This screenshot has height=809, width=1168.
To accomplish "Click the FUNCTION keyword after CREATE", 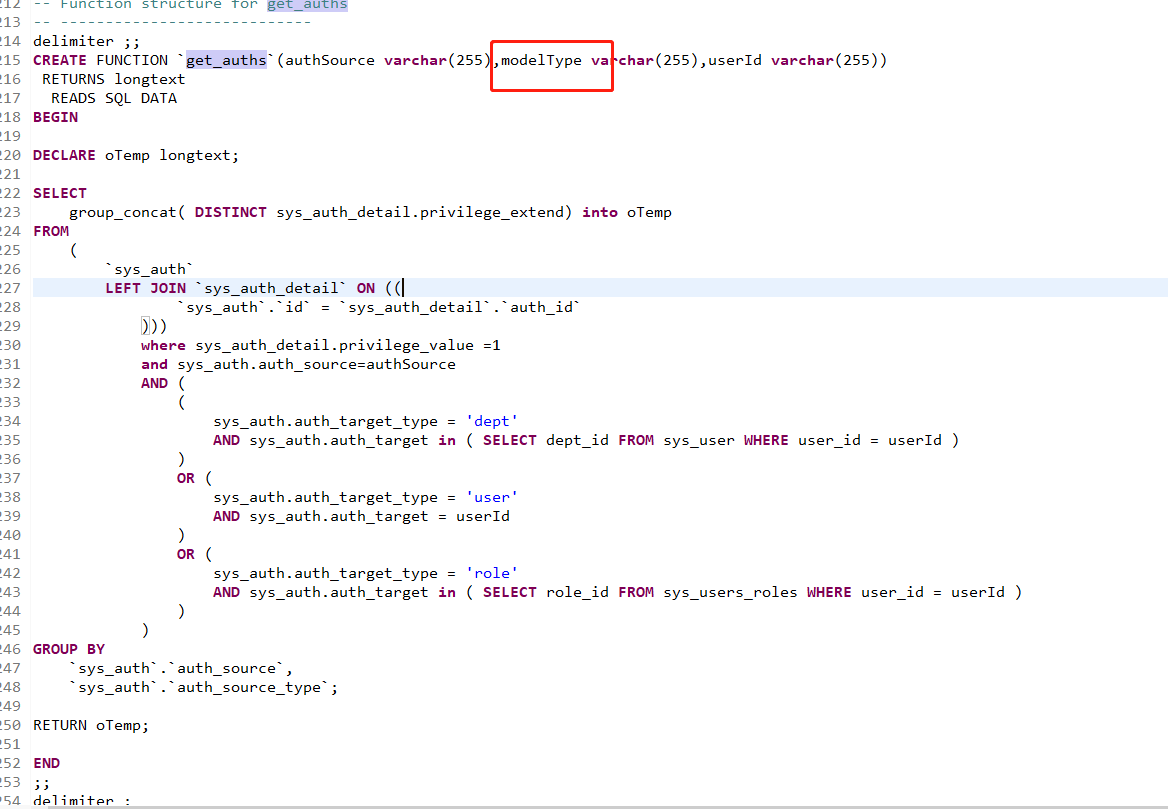I will [132, 60].
